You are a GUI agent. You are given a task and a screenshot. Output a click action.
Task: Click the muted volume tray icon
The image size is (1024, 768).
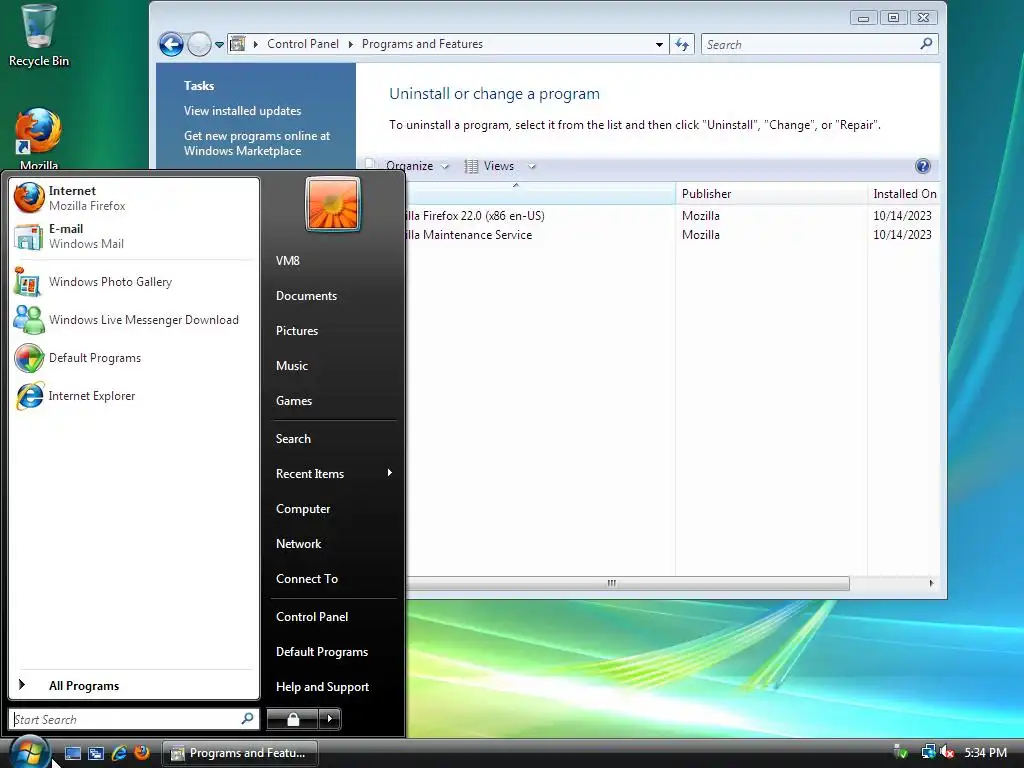(947, 752)
